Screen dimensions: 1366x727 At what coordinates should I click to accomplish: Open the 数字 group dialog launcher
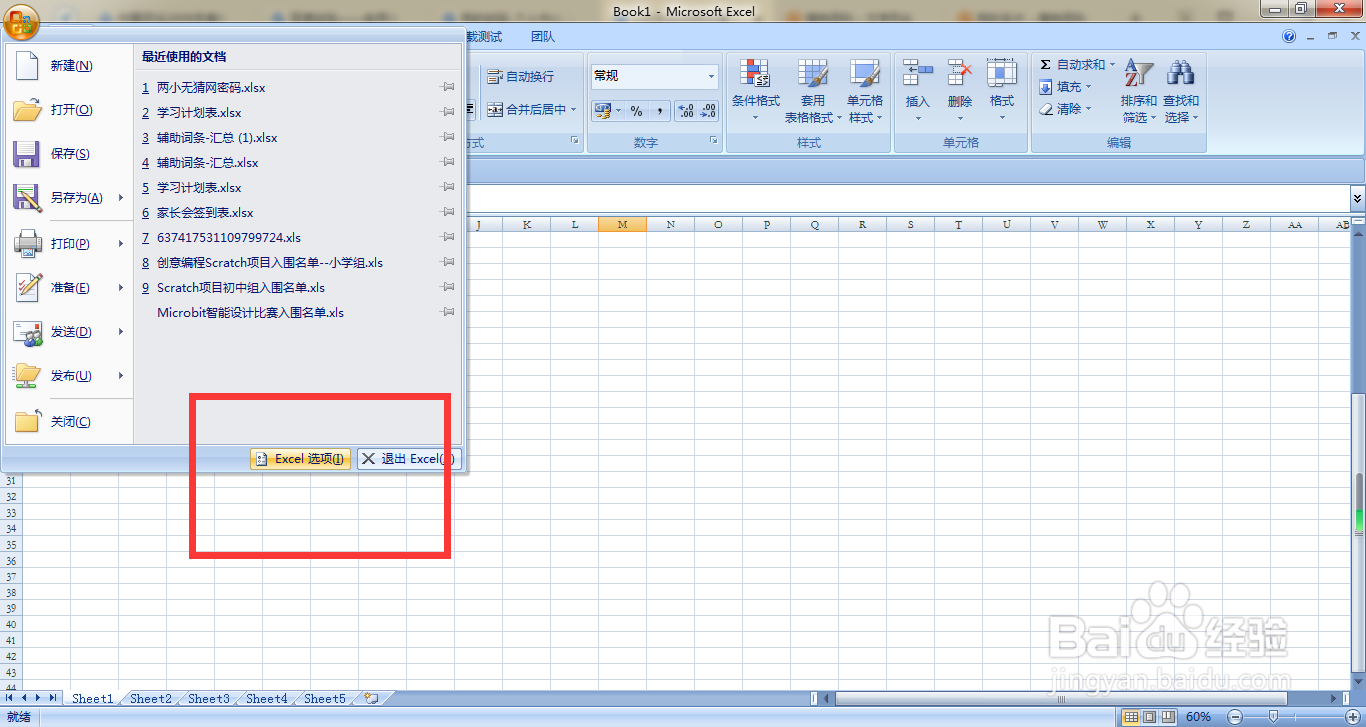point(714,141)
